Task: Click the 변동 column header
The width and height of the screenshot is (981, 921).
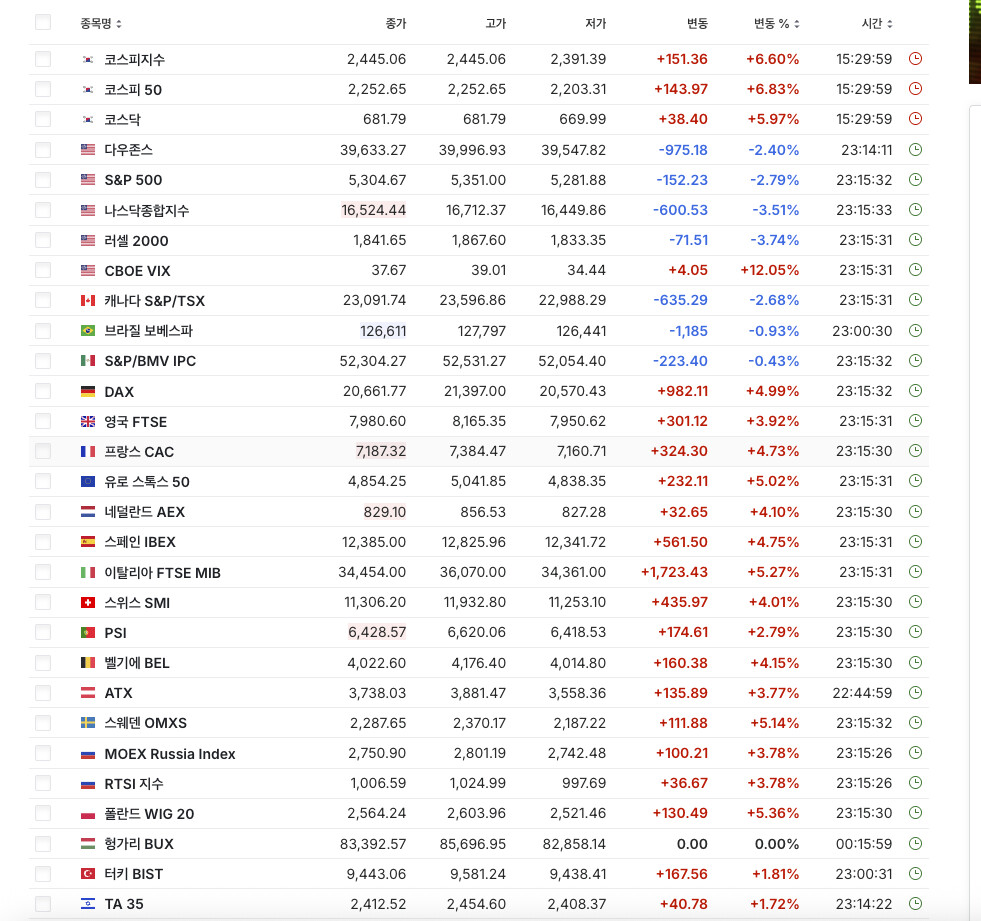Action: 697,24
